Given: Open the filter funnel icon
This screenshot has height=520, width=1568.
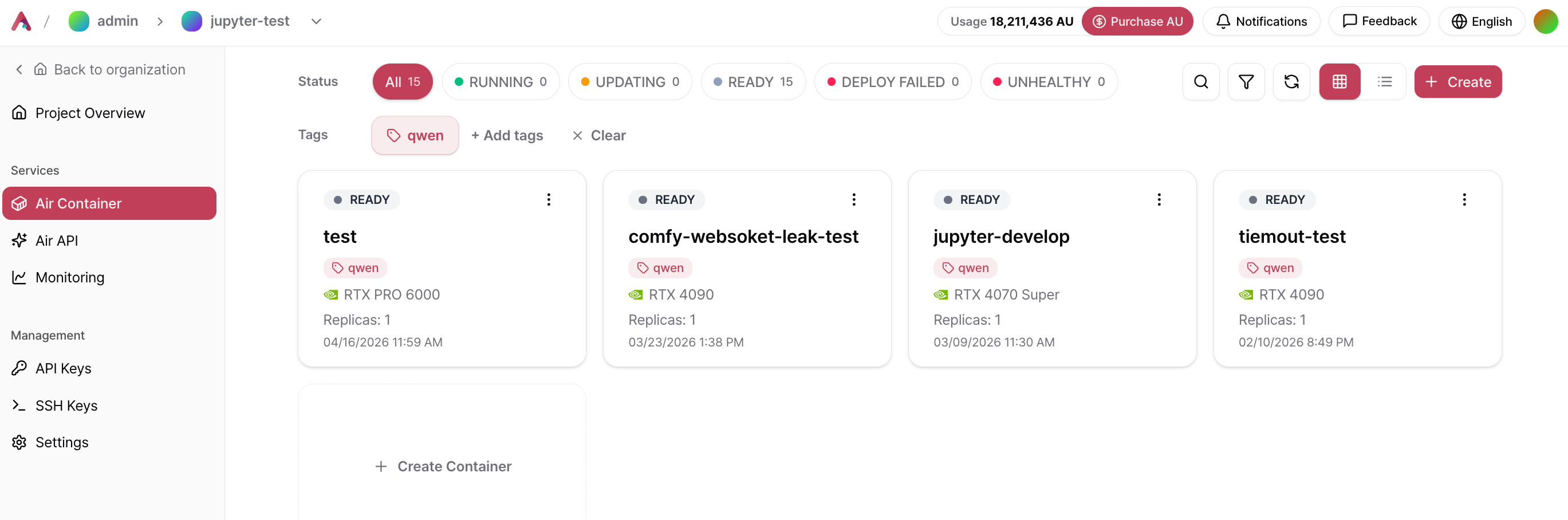Looking at the screenshot, I should tap(1246, 81).
